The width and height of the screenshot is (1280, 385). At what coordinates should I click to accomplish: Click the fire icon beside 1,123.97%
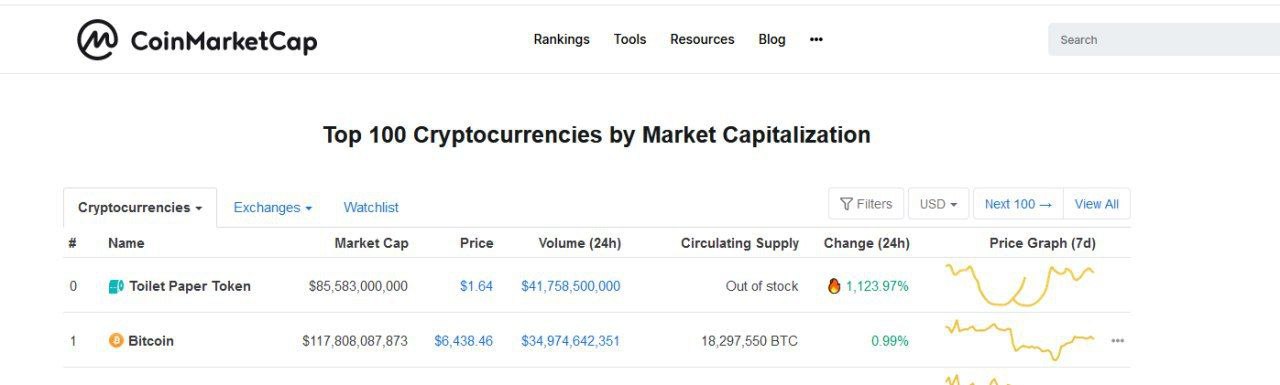click(834, 286)
